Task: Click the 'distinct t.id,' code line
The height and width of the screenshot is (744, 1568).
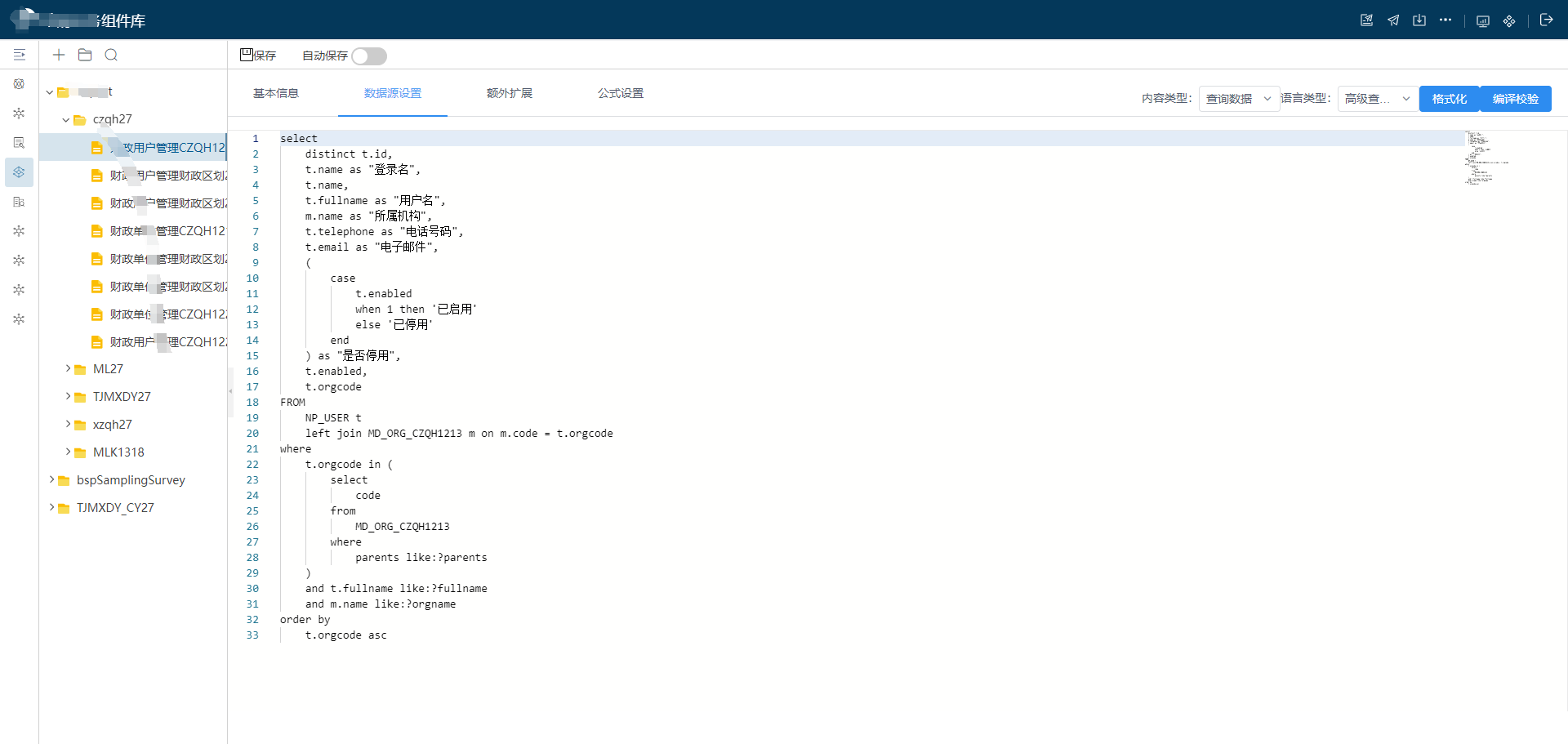Action: click(349, 154)
